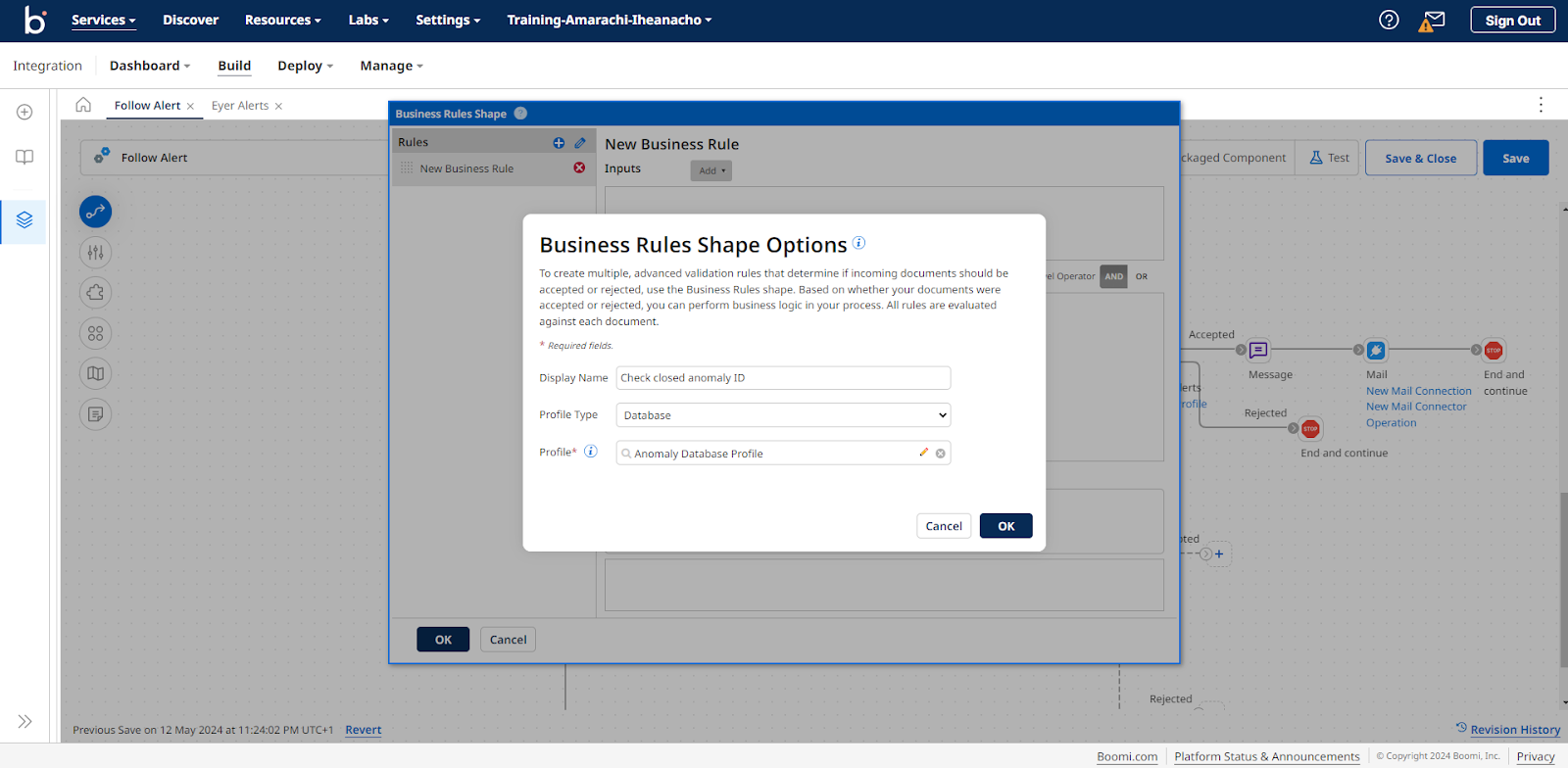Screen dimensions: 1568x768
Task: Click the Boomi logo icon
Action: [x=35, y=20]
